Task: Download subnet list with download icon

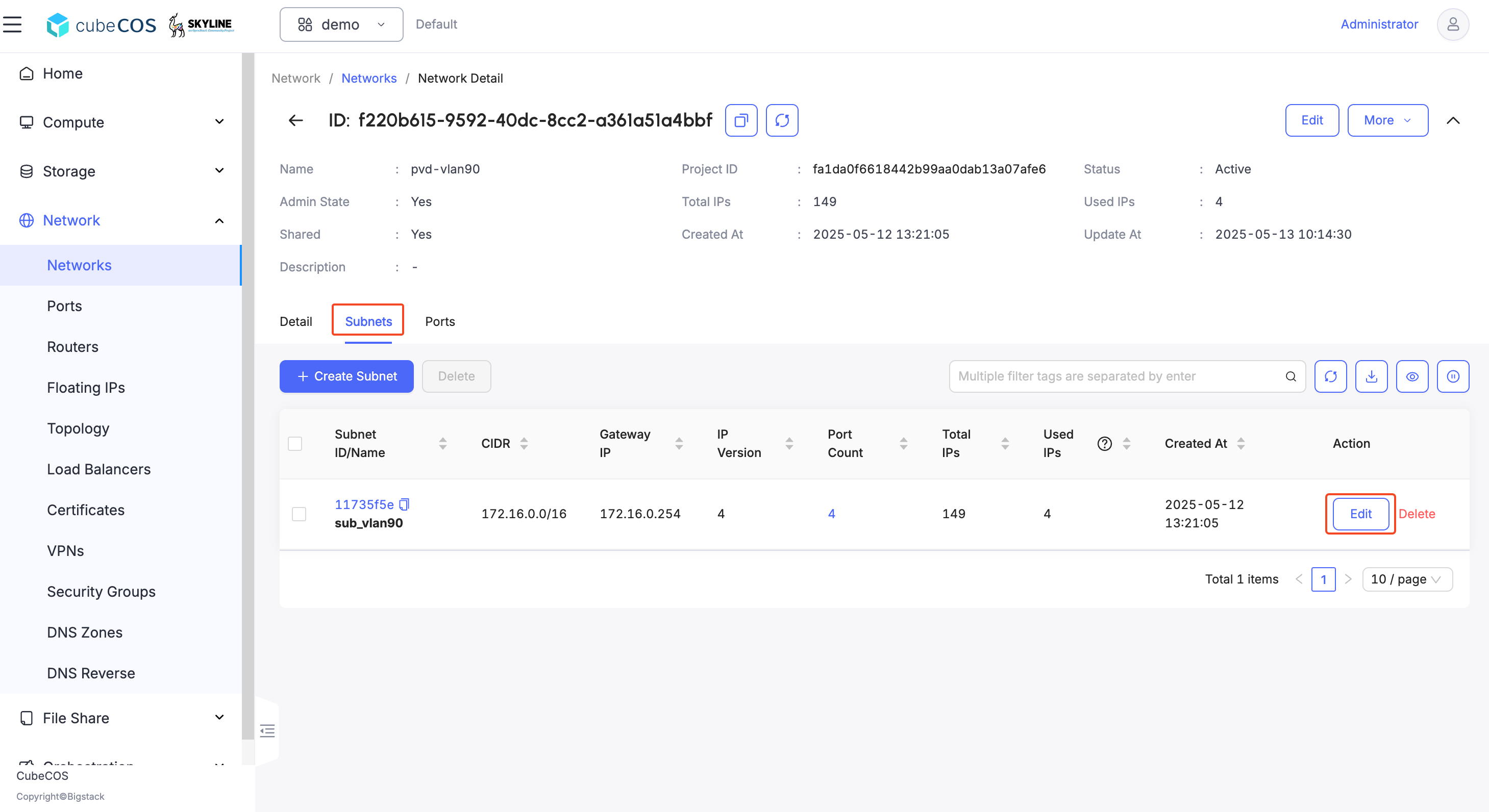Action: click(1371, 376)
